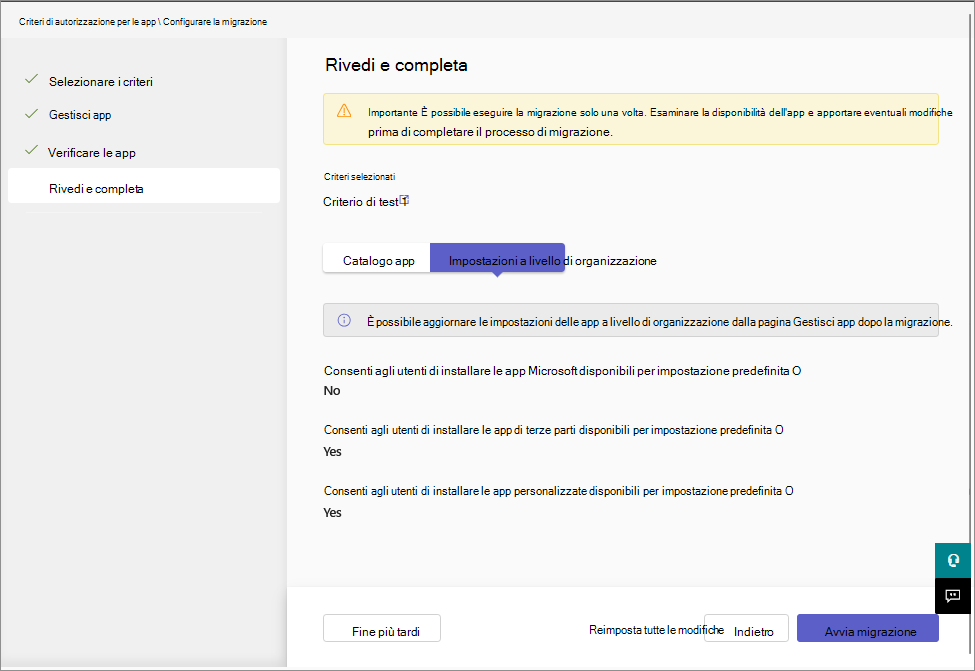Click Reimposta tutte le modifiche

pyautogui.click(x=656, y=630)
